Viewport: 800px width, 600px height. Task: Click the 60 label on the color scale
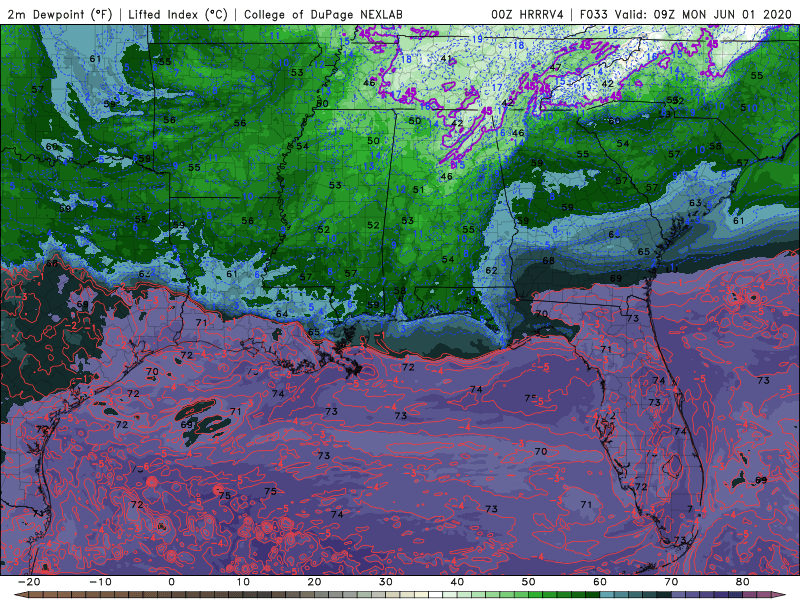coord(600,582)
